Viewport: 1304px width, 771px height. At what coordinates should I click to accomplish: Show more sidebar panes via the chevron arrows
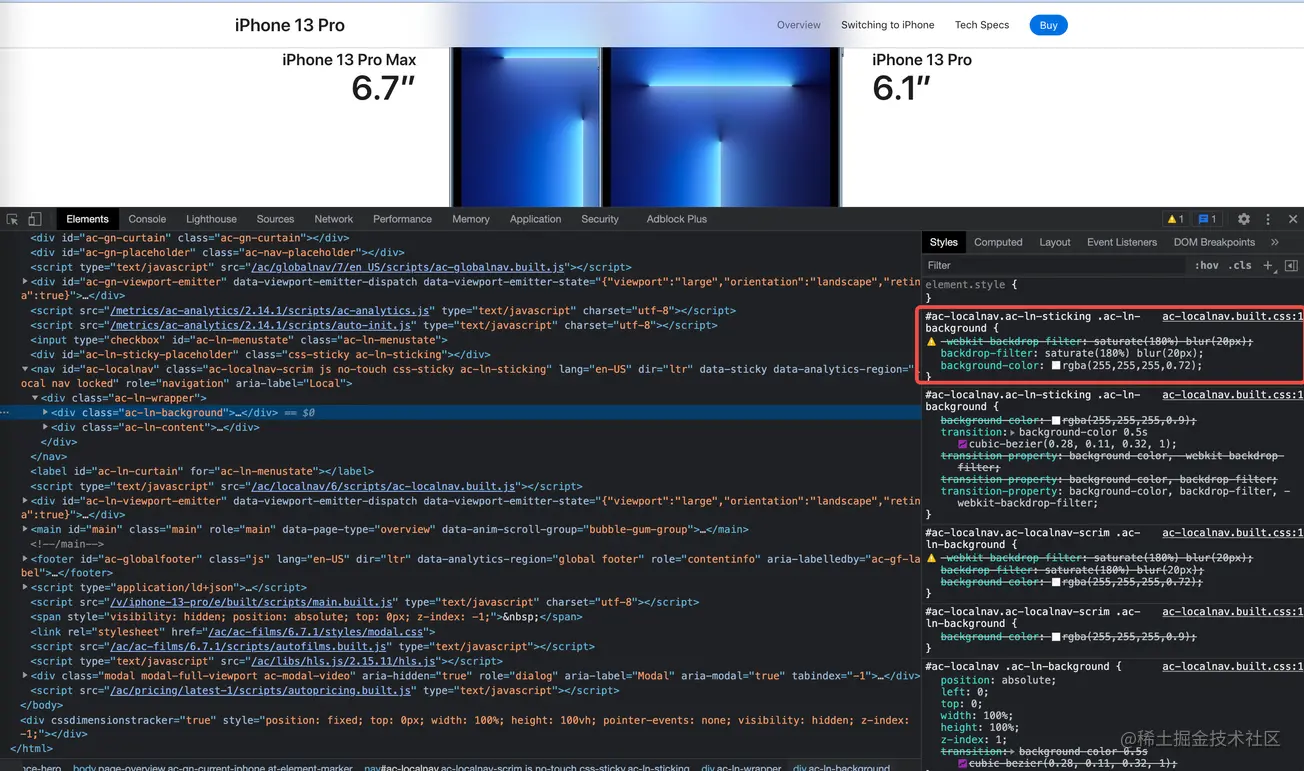(x=1277, y=241)
